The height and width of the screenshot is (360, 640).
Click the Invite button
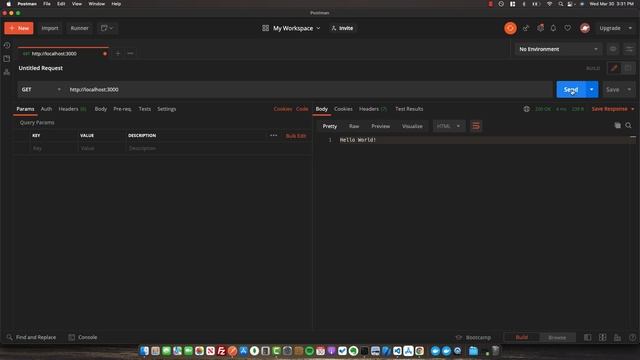pos(342,28)
